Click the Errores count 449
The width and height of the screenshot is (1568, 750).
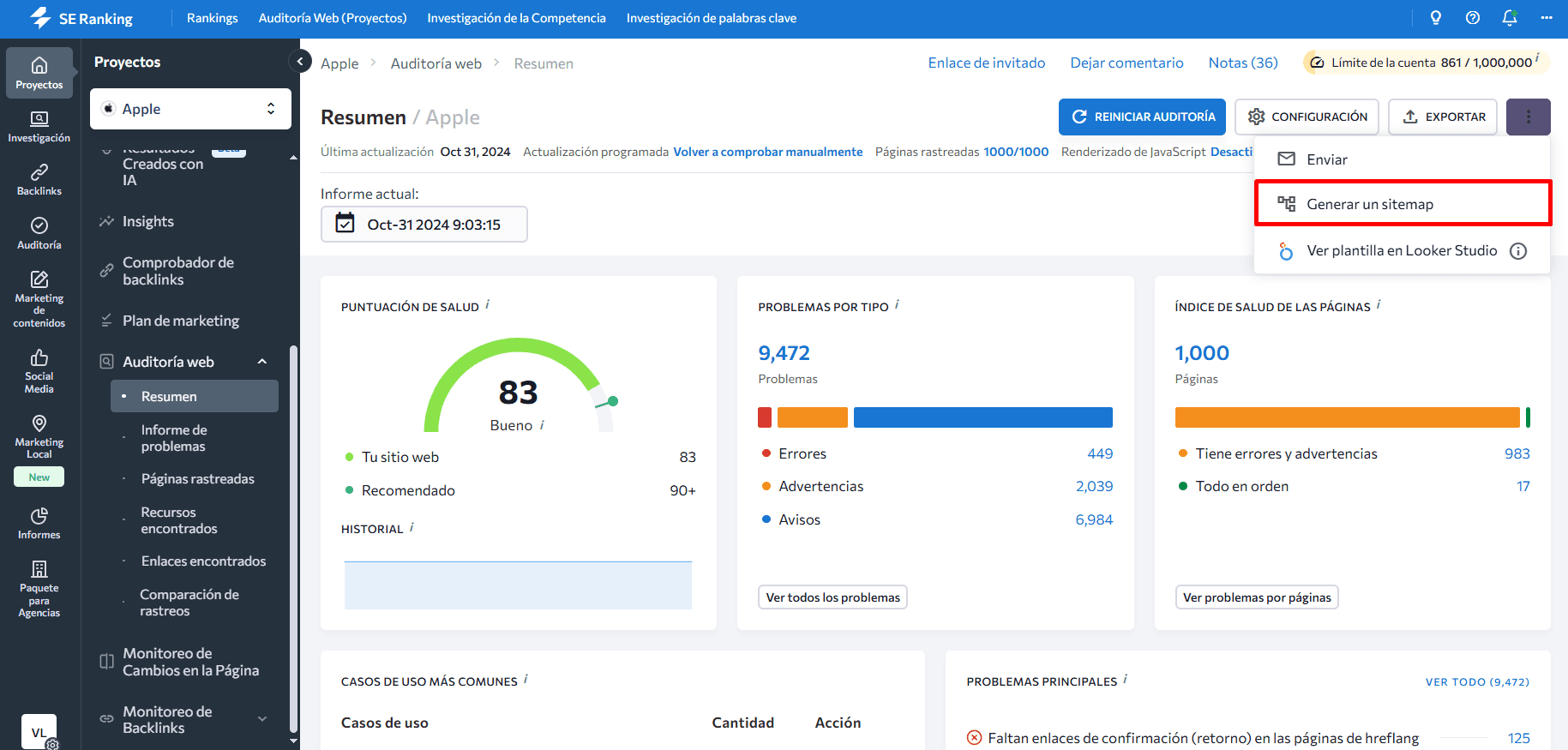coord(1100,453)
